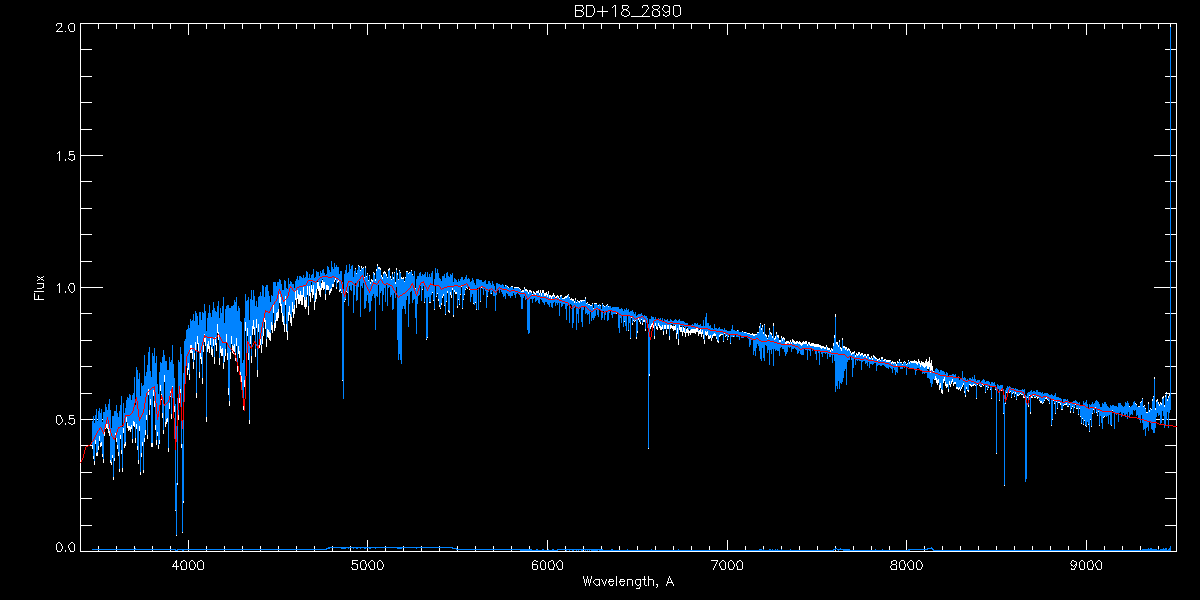Viewport: 1200px width, 600px height.
Task: Select the 5000 wavelength tick label
Action: point(367,565)
